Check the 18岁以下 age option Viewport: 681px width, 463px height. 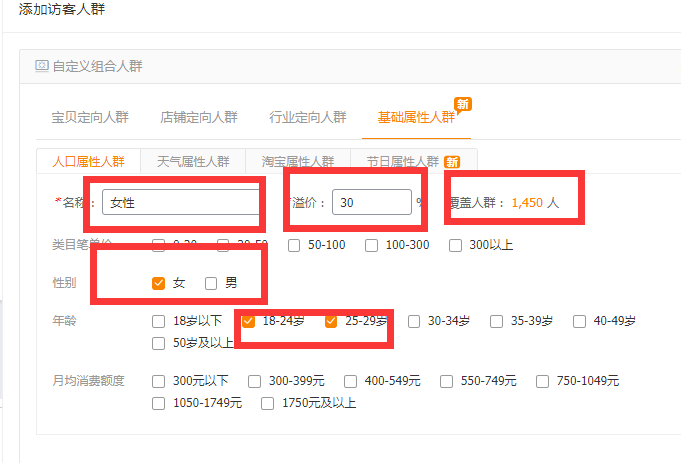coord(158,321)
